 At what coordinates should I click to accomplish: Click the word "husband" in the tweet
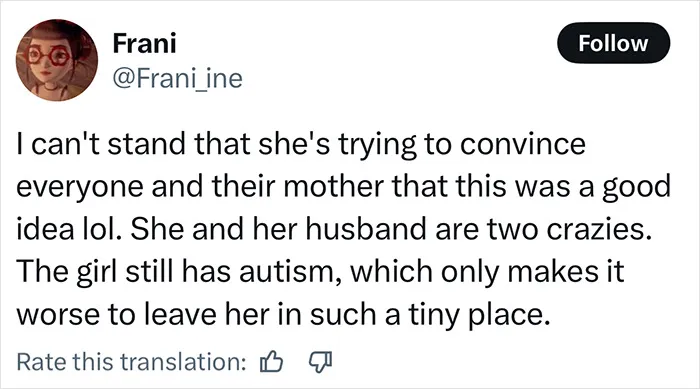point(366,229)
